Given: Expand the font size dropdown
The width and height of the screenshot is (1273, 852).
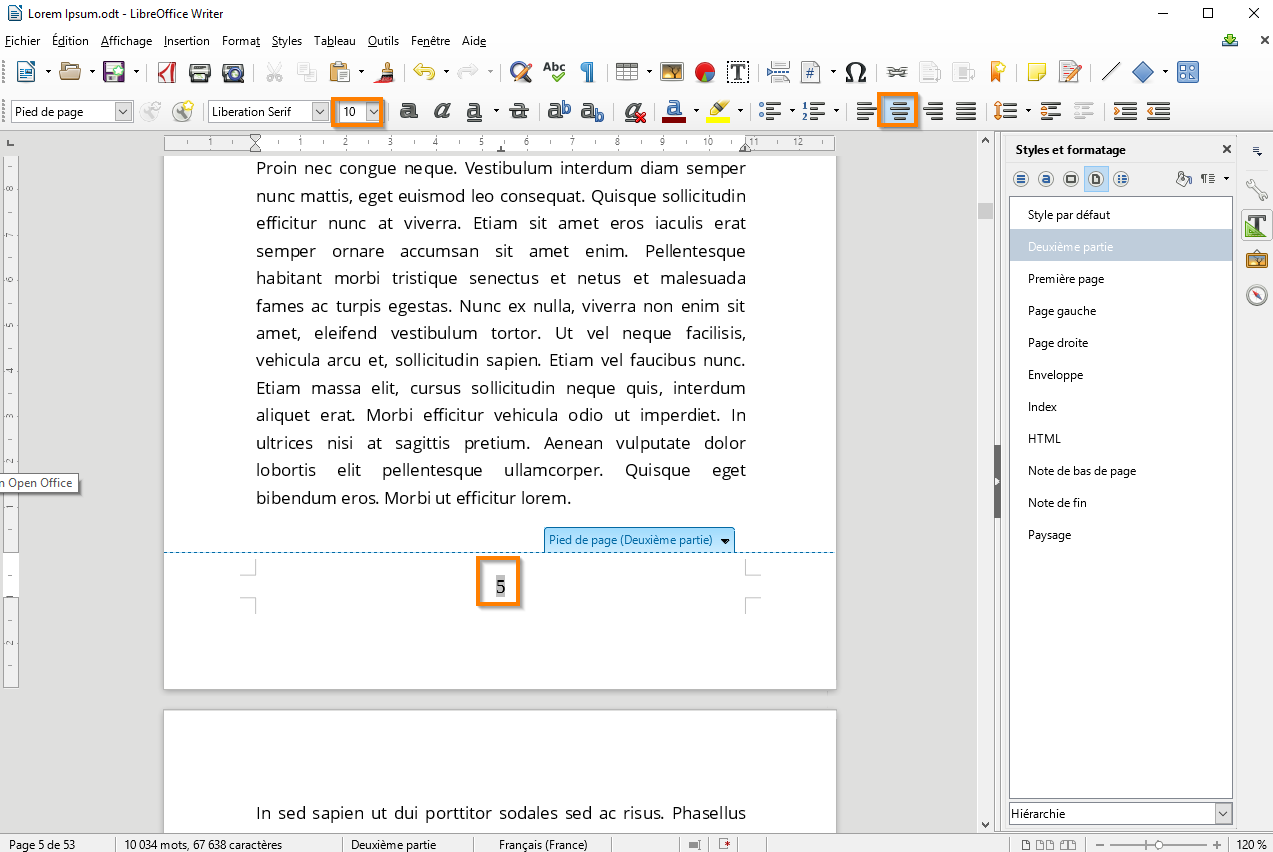Looking at the screenshot, I should pos(373,111).
